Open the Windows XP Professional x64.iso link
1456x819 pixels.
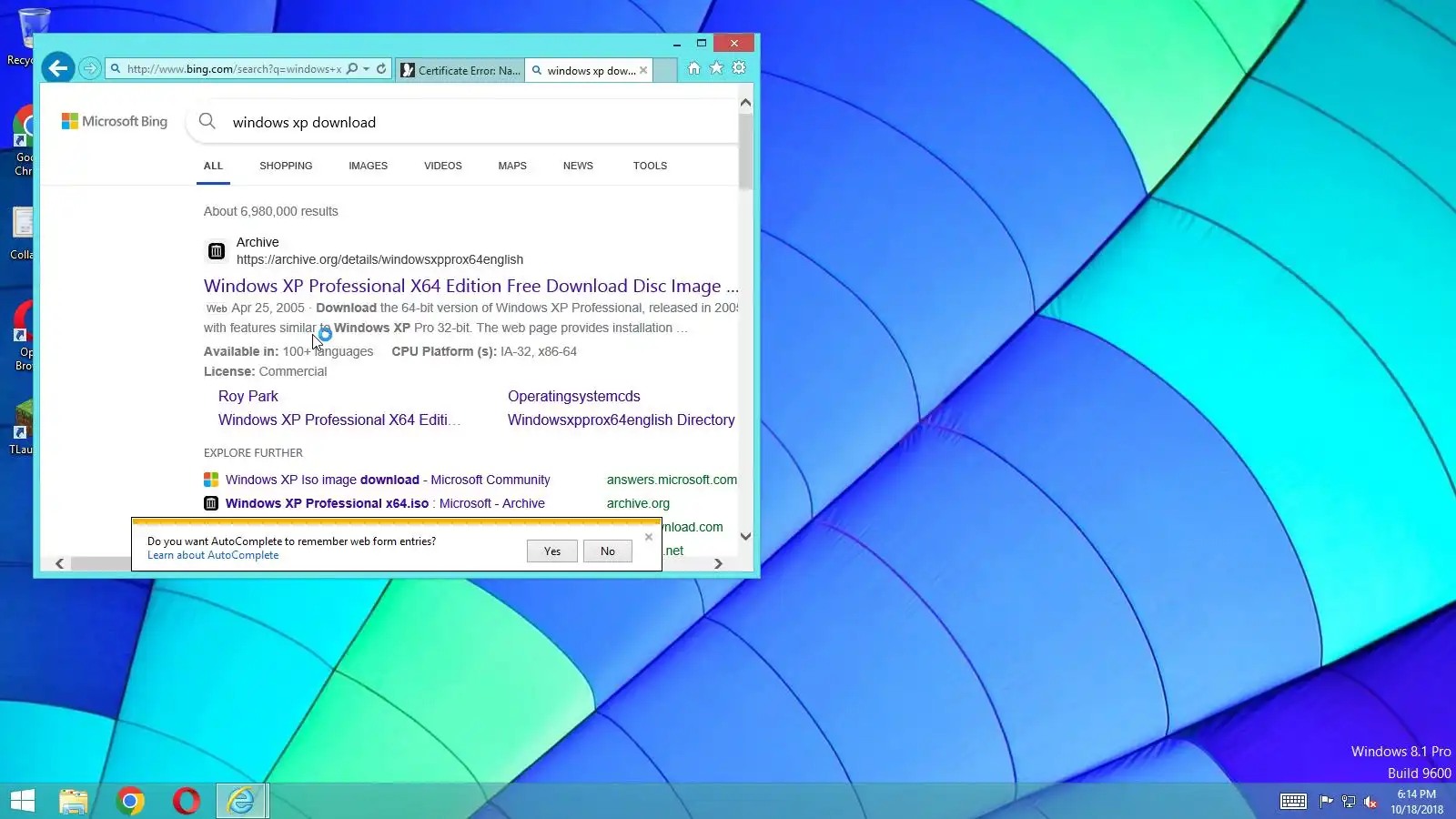pos(385,503)
